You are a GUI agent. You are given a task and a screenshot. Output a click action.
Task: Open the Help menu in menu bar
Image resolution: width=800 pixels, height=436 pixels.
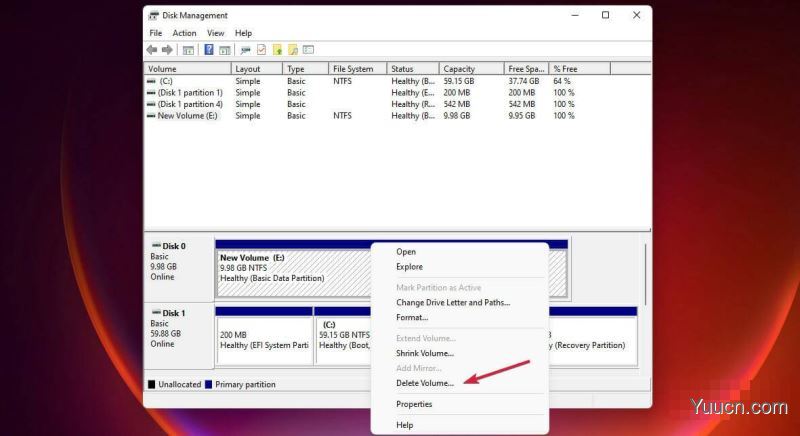coord(243,33)
